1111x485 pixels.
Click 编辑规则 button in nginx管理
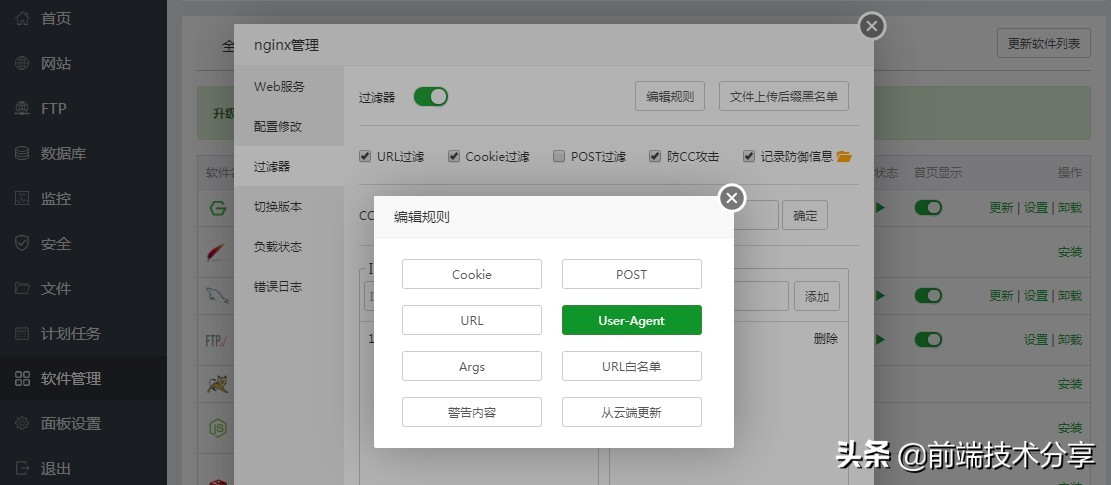coord(670,96)
